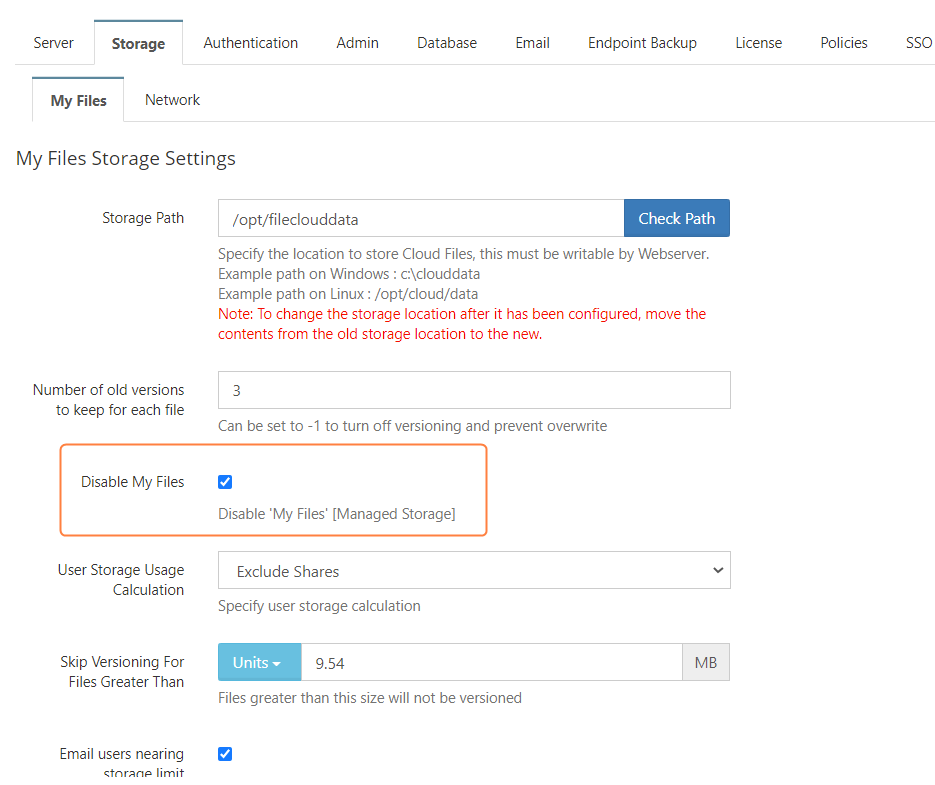935x785 pixels.
Task: Click the Check Path button
Action: point(677,218)
